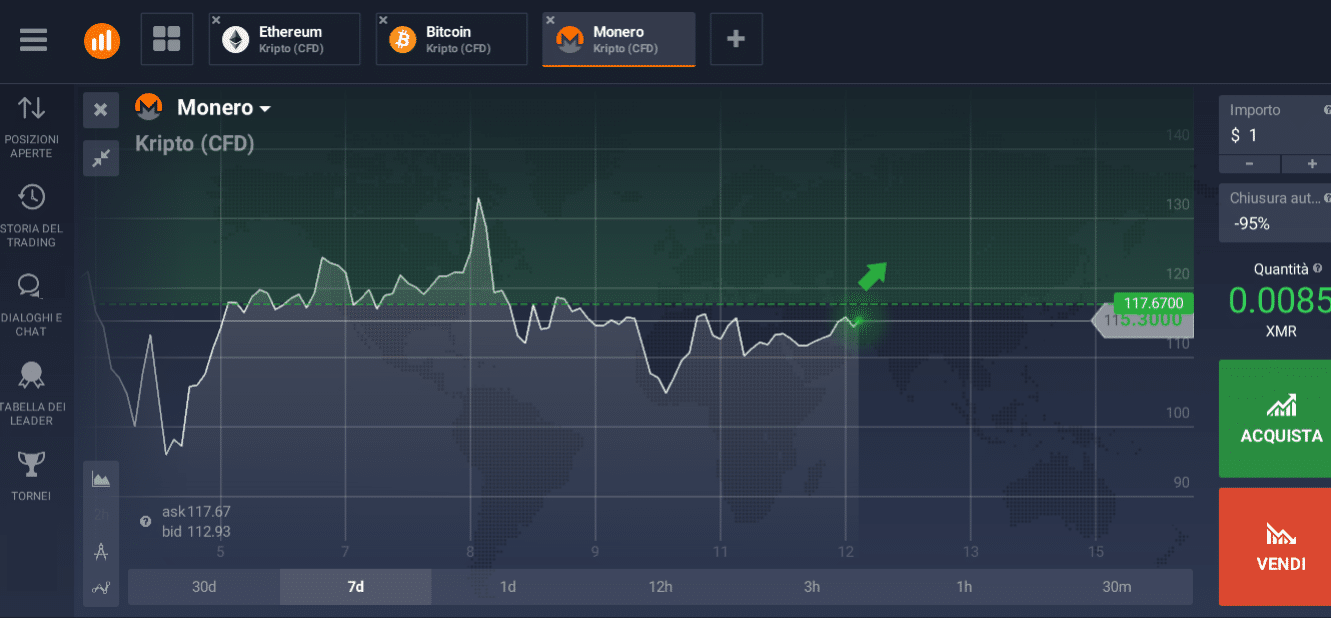Click the current price point on chart
The width and height of the screenshot is (1331, 618).
click(x=857, y=321)
